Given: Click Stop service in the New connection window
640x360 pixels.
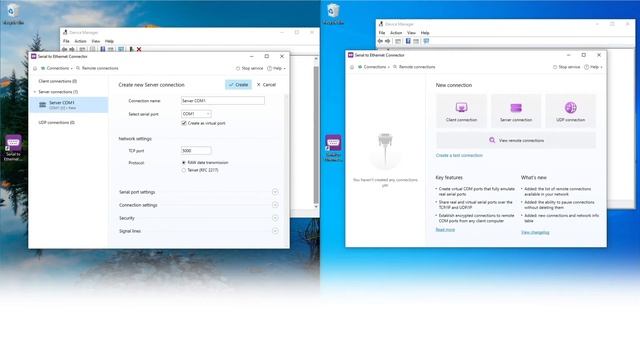Looking at the screenshot, I should 567,67.
